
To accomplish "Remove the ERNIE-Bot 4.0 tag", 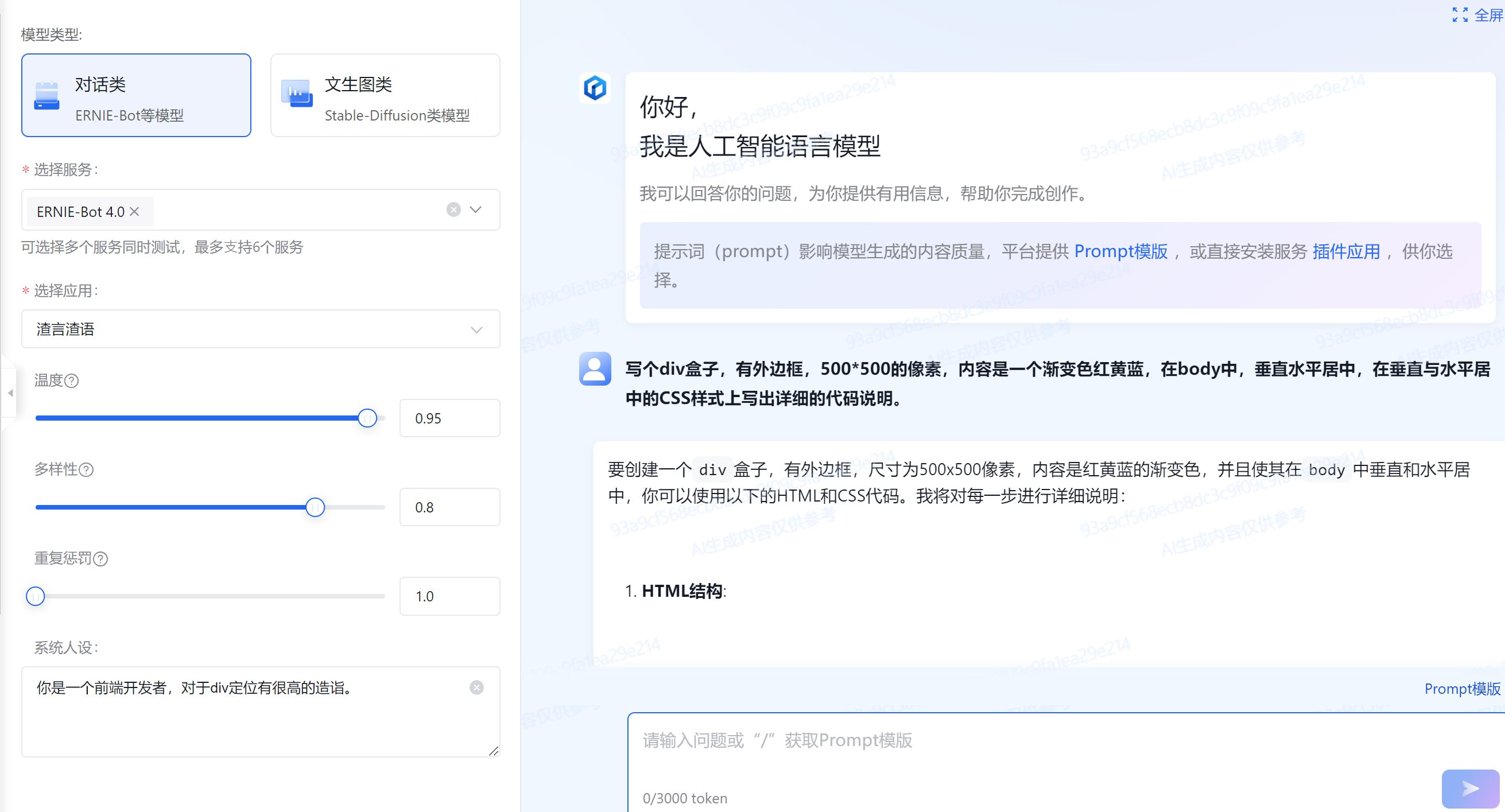I will pos(134,212).
